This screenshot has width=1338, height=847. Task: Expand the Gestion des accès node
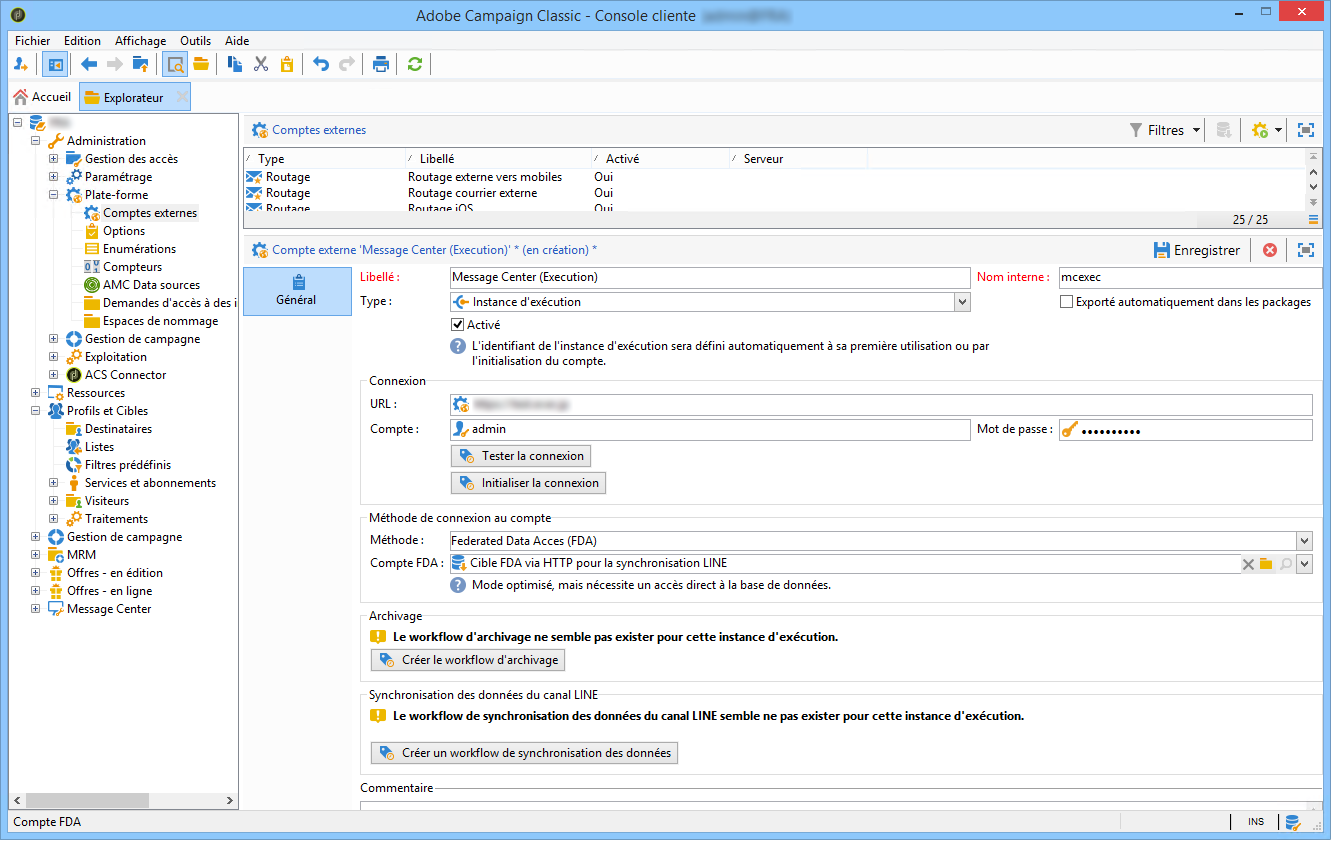click(53, 159)
